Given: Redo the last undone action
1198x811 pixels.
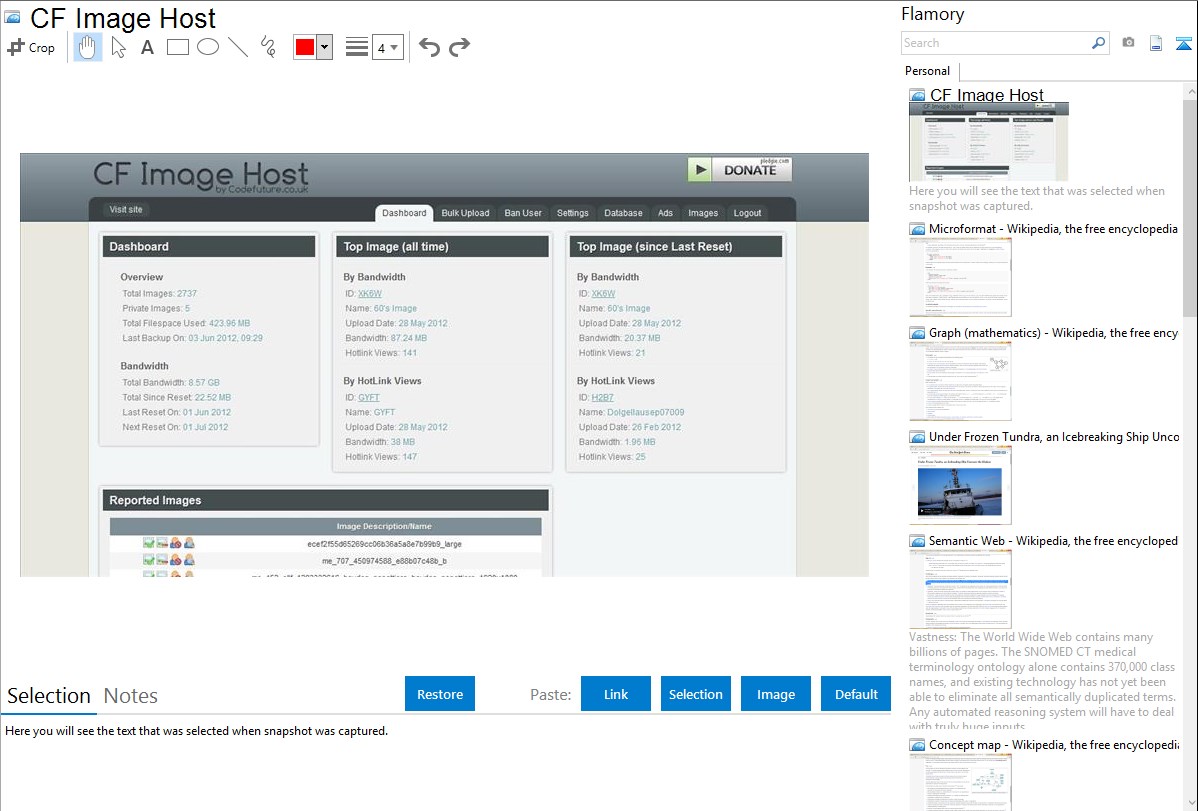Looking at the screenshot, I should (459, 47).
